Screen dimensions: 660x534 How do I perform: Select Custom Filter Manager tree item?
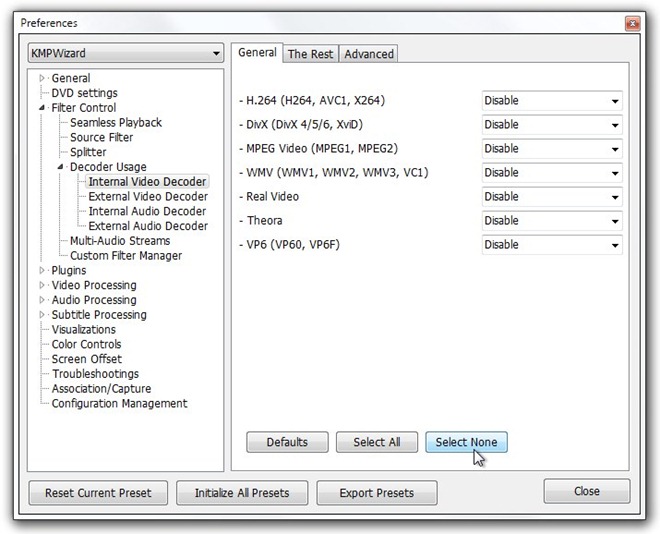[126, 256]
